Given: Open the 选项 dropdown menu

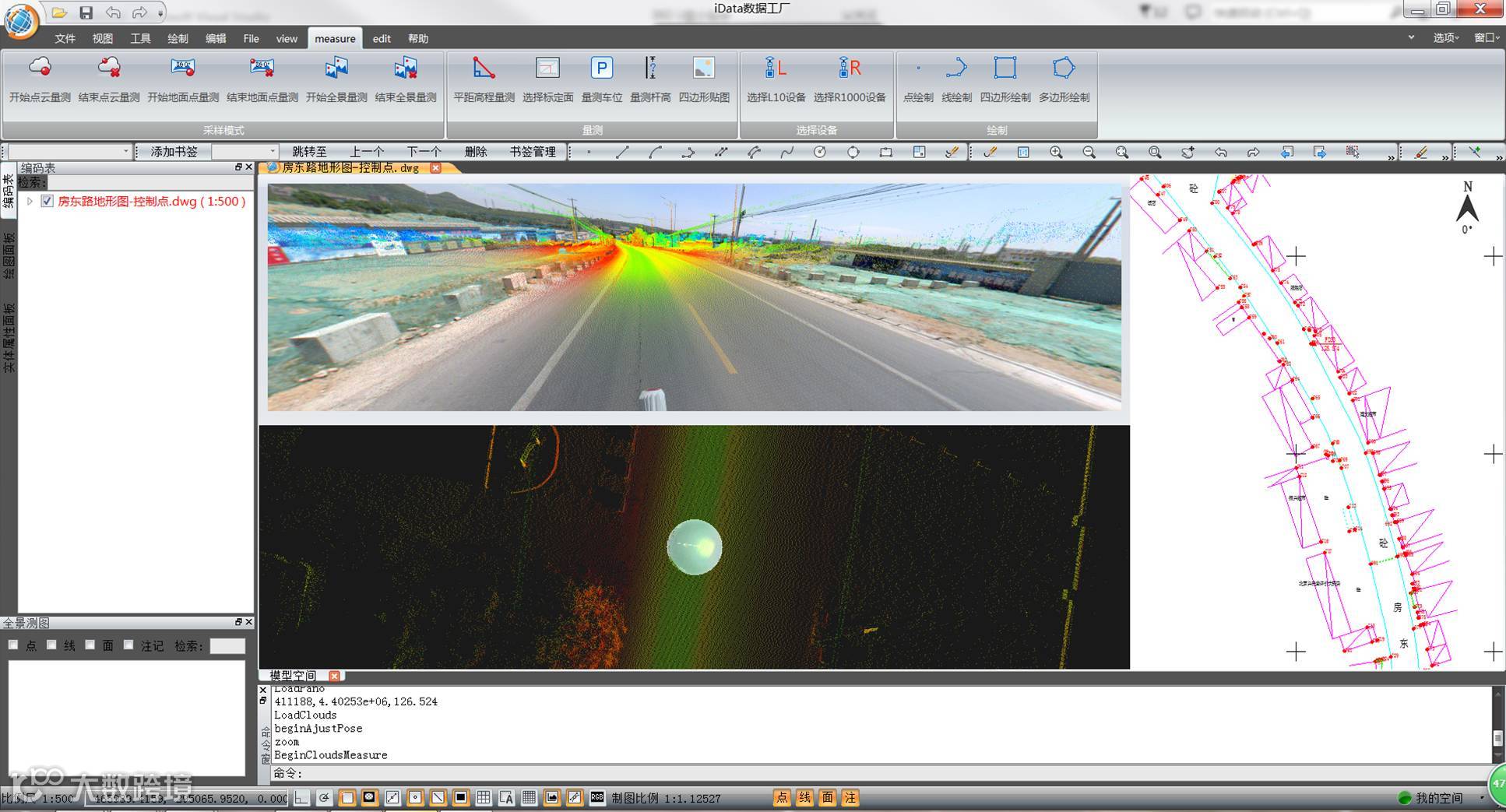Looking at the screenshot, I should (x=1445, y=37).
